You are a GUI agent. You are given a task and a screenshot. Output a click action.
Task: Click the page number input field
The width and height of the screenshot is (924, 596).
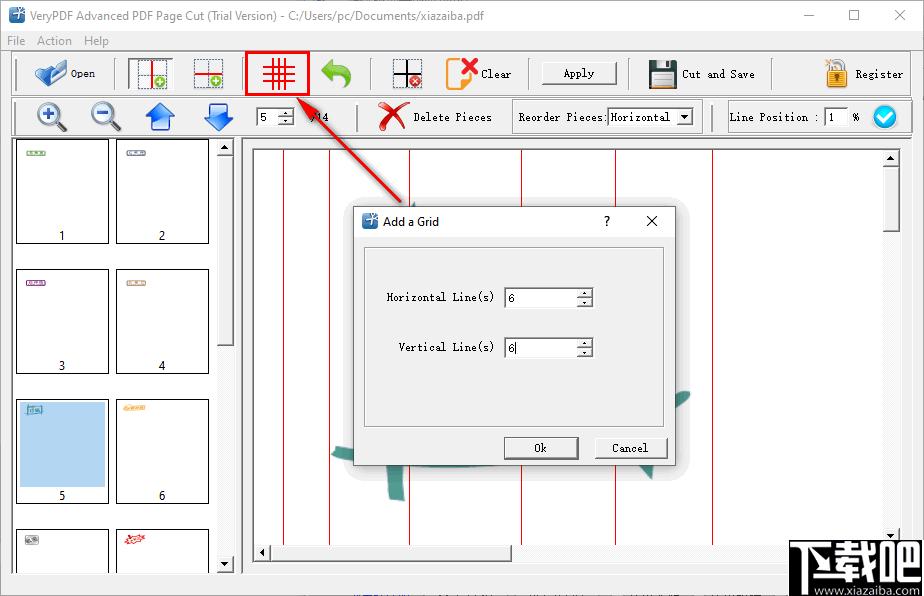coord(267,117)
